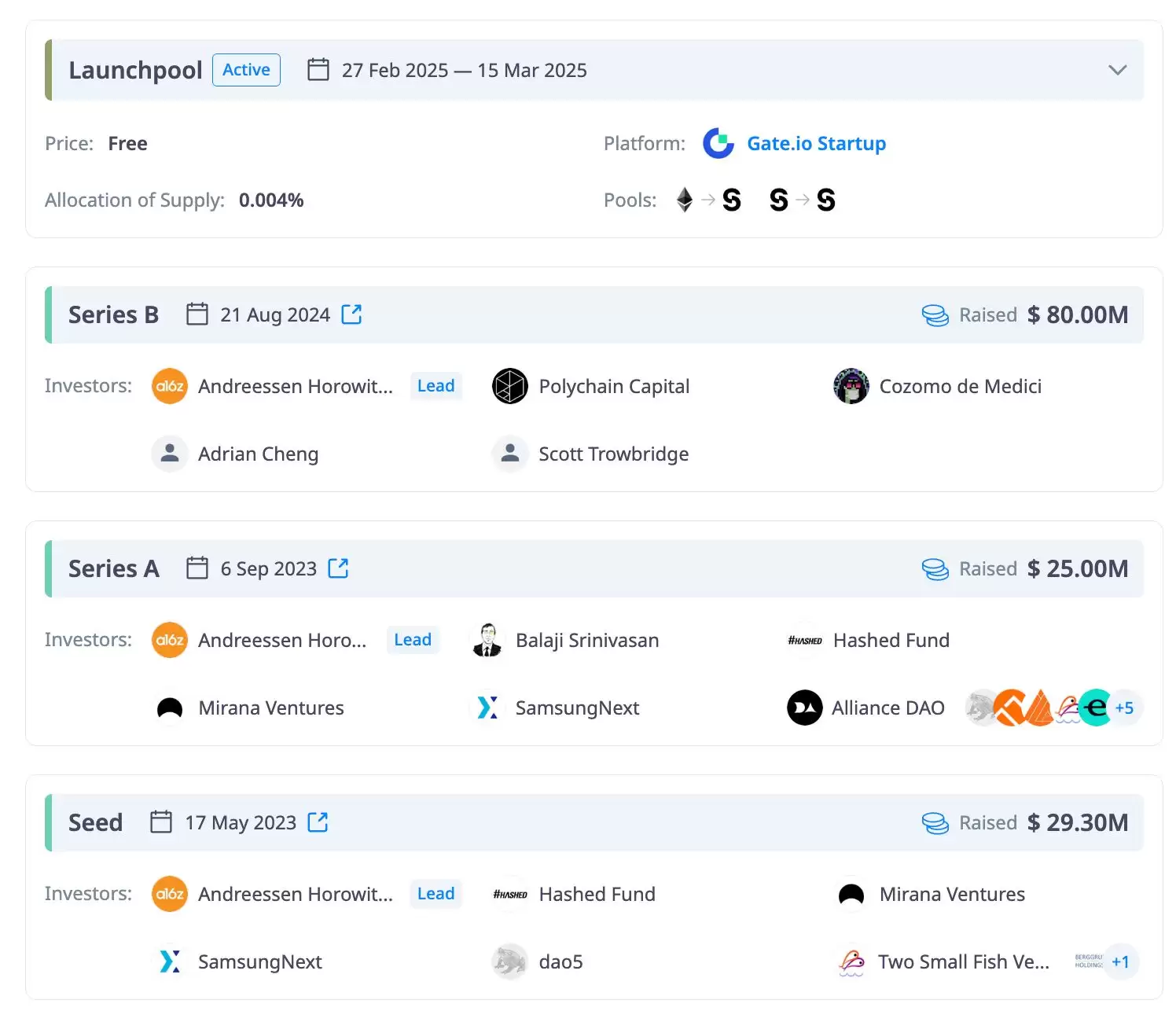Open the Series B external source link icon
1176x1011 pixels.
point(351,314)
